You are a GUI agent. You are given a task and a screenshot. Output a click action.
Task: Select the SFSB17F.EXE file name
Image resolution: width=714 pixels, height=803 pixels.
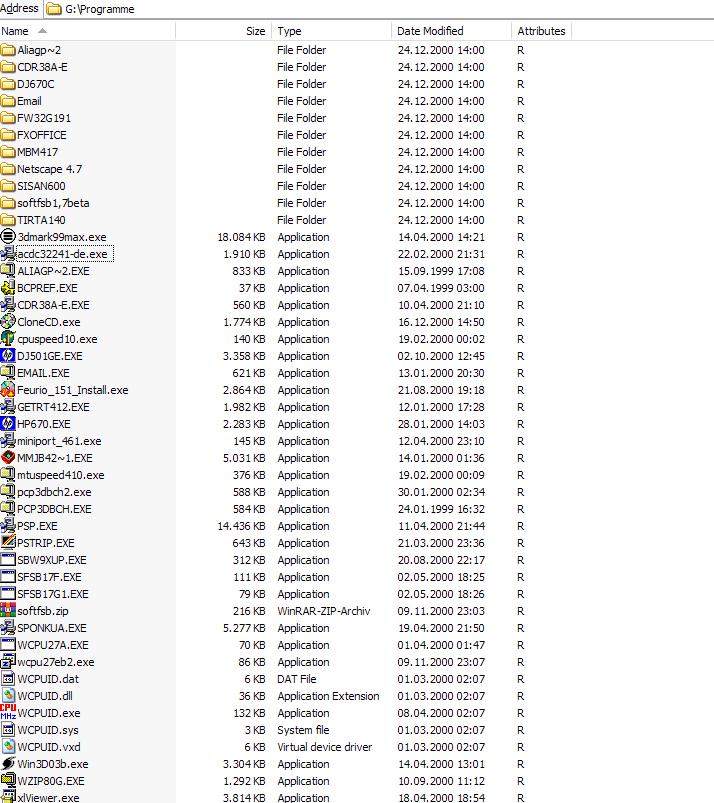point(49,577)
